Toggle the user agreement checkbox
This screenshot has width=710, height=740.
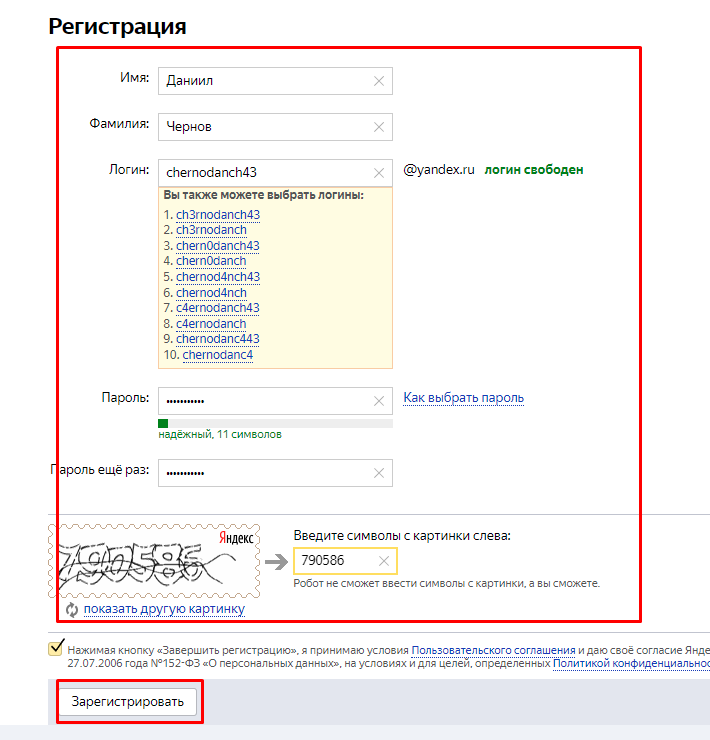(56, 648)
